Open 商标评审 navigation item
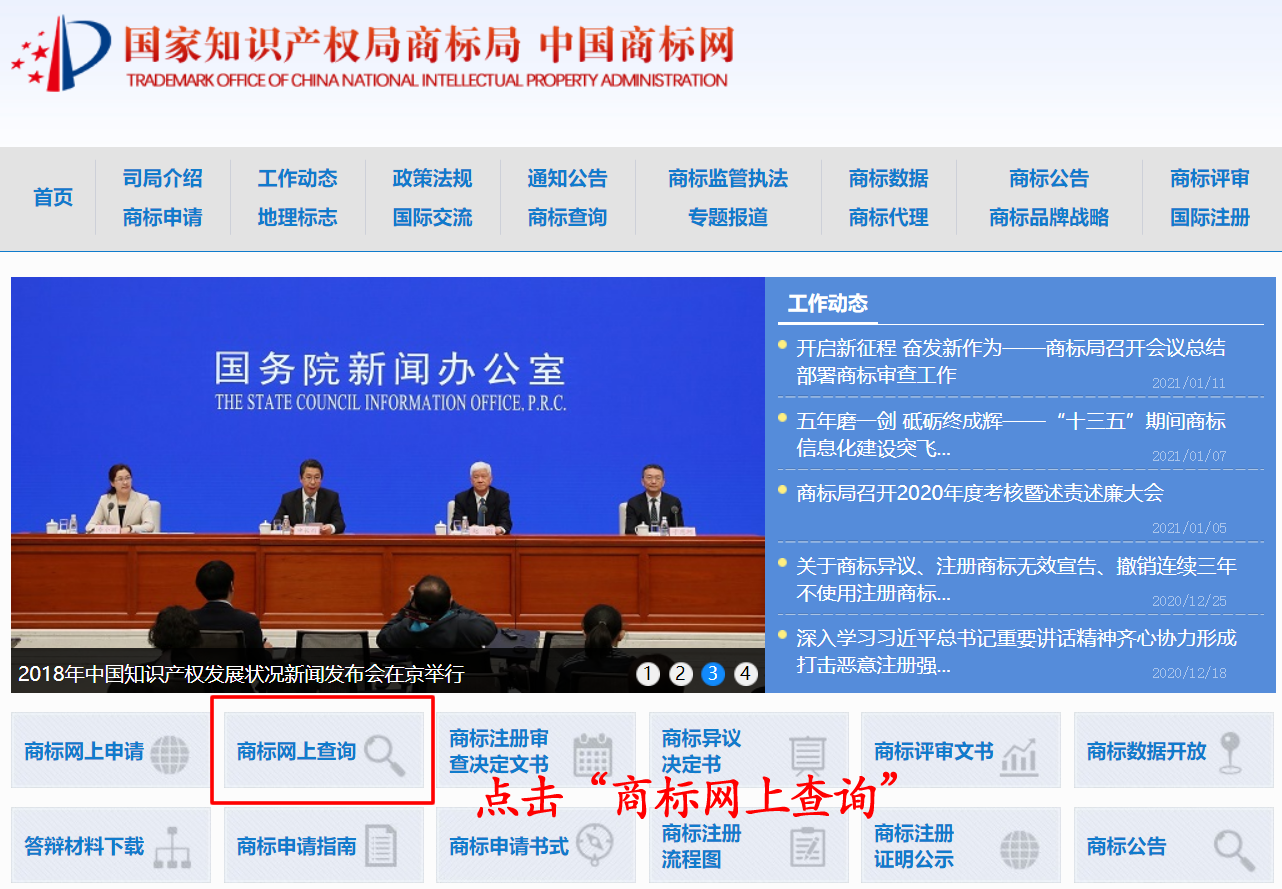The height and width of the screenshot is (889, 1282). tap(1210, 178)
